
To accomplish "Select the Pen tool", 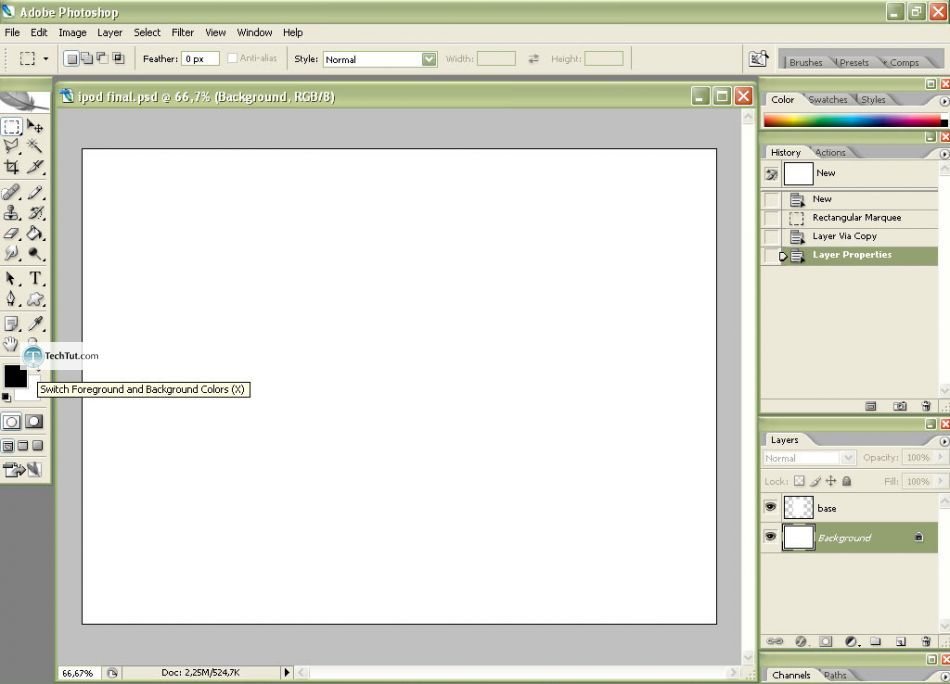I will coord(12,299).
